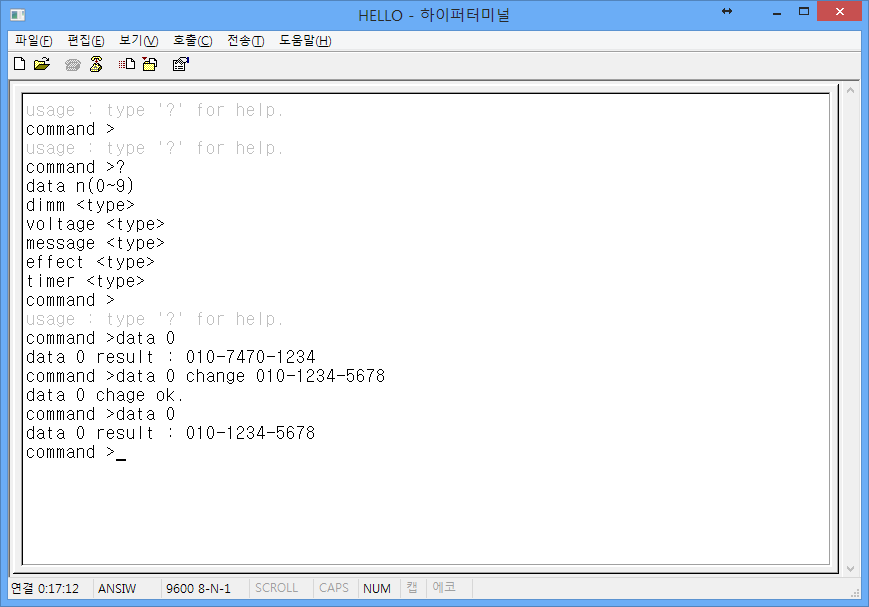869x607 pixels.
Task: Click the Open file toolbar icon
Action: pos(42,64)
